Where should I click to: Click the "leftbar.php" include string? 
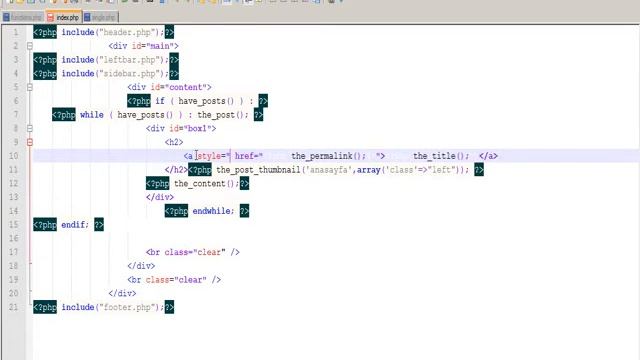tap(131, 60)
